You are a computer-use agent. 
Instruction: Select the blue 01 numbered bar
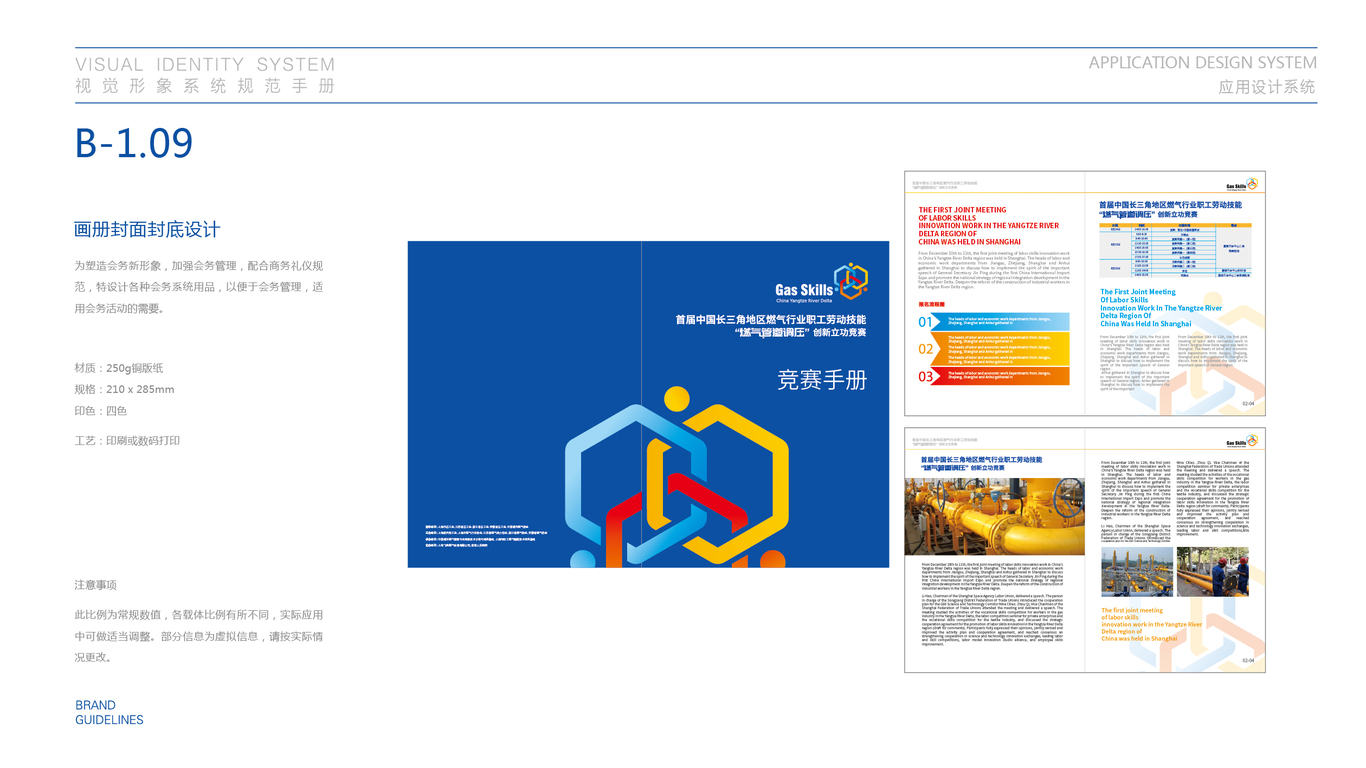994,322
